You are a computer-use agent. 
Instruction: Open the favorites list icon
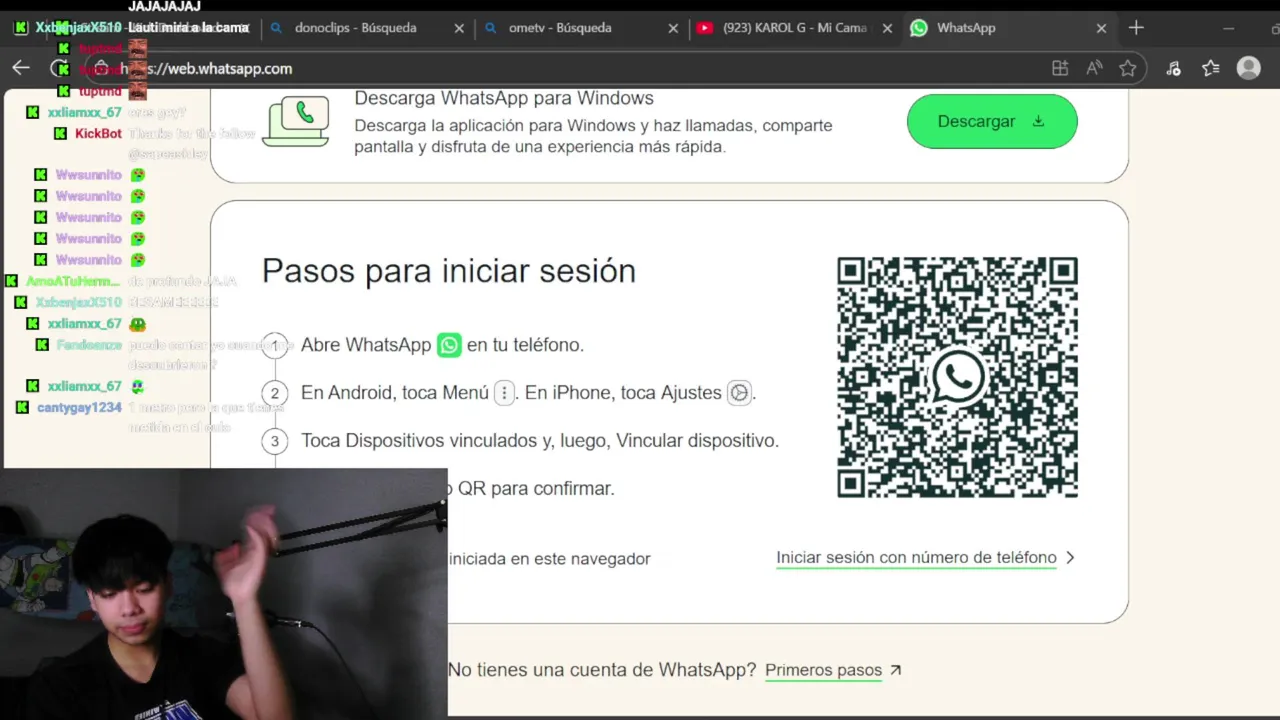[x=1211, y=68]
